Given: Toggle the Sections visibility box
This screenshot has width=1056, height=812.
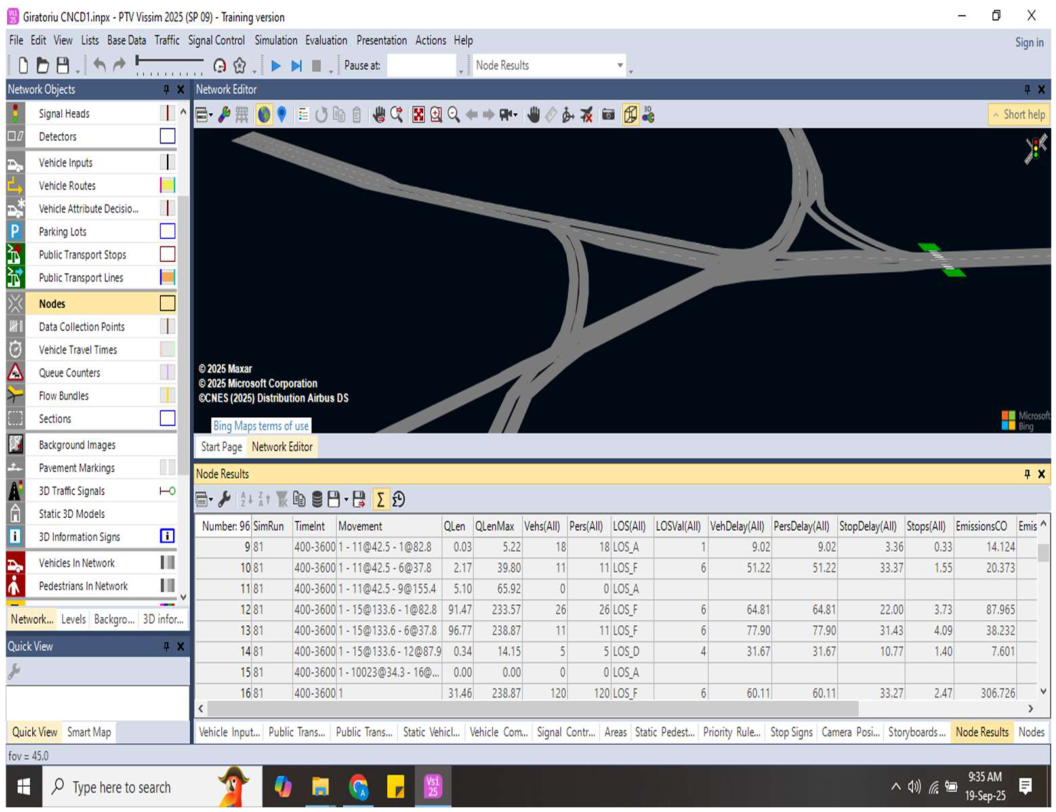Looking at the screenshot, I should click(x=167, y=418).
